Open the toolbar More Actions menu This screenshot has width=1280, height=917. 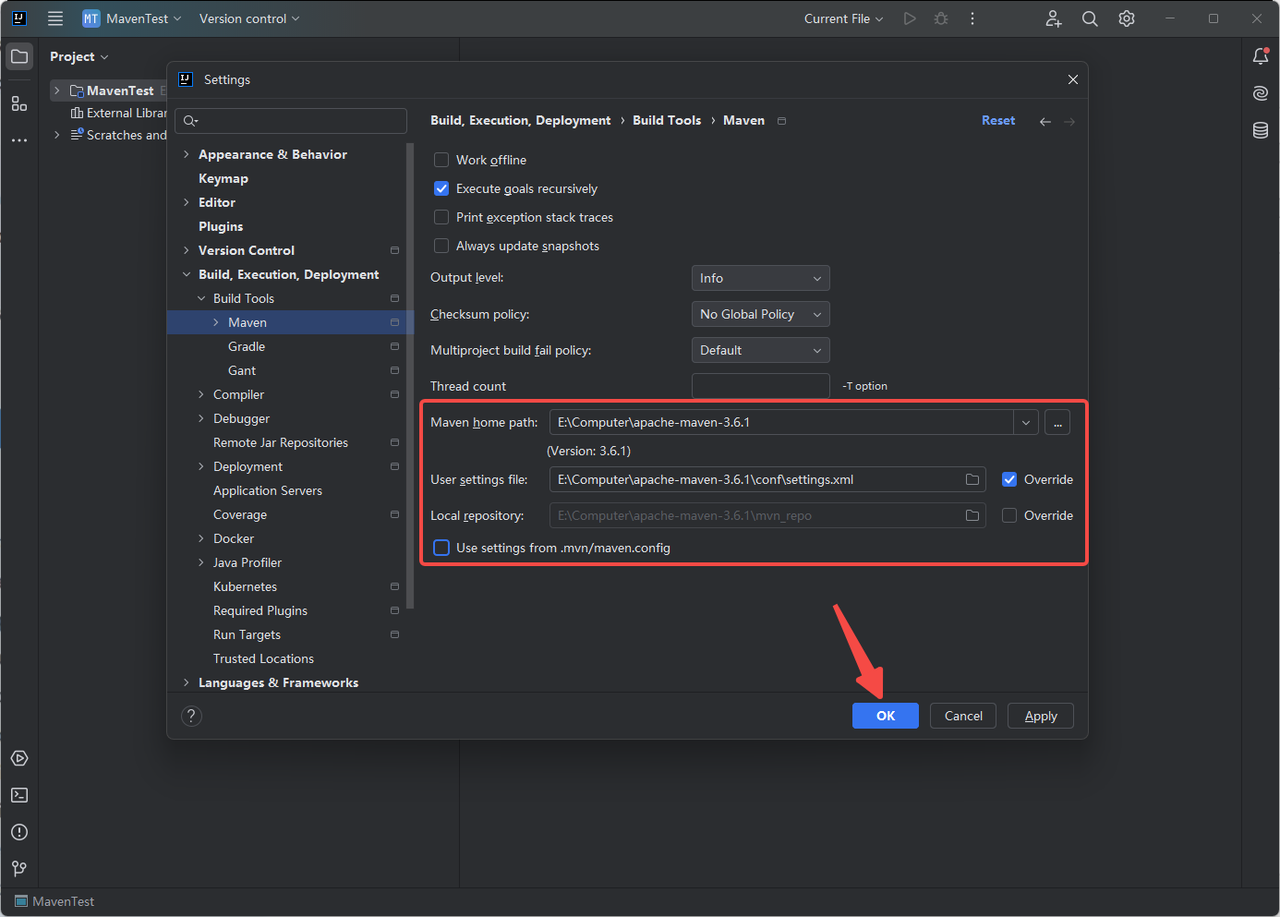point(972,18)
